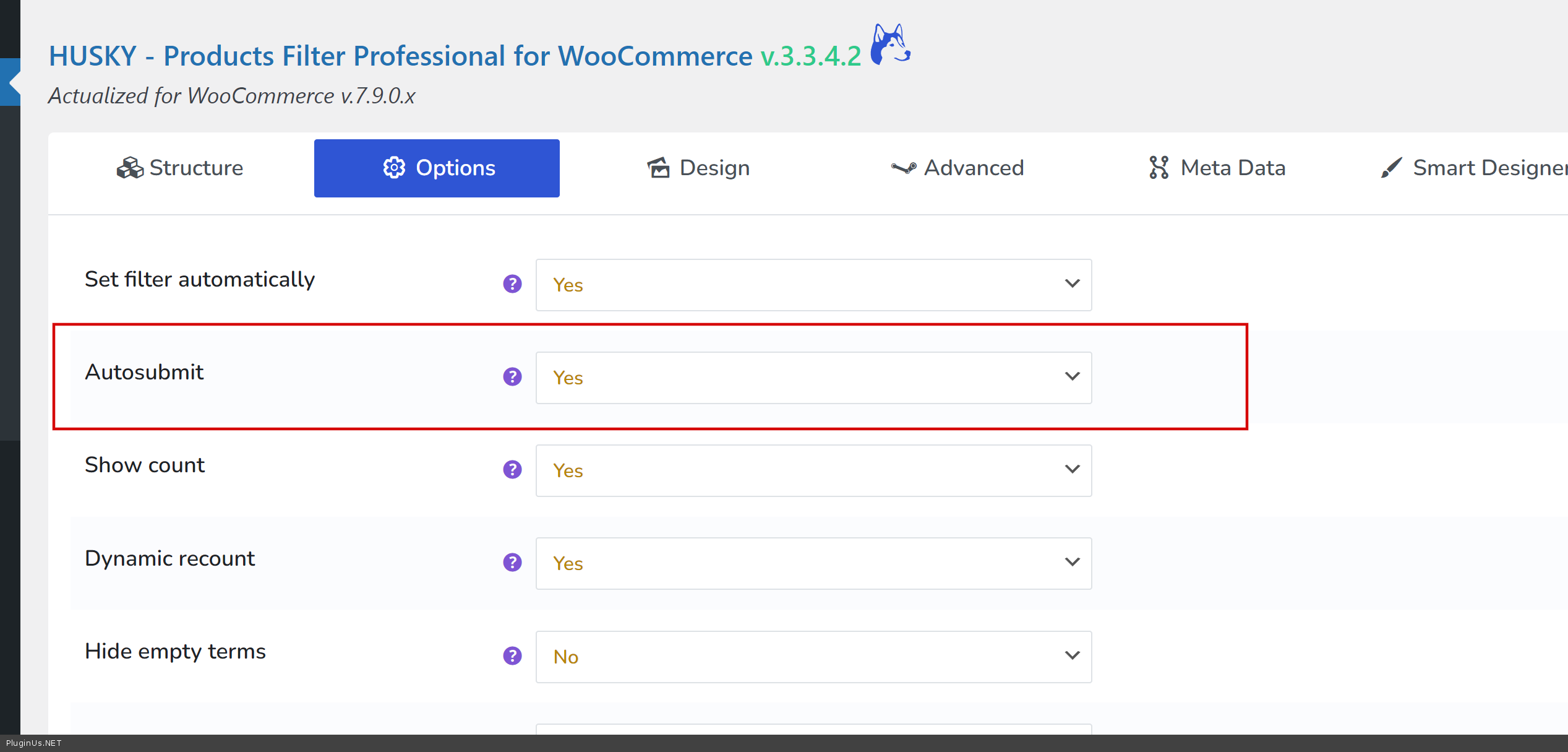Click PluginUs.NET text in status bar
This screenshot has height=752, width=1568.
coord(34,743)
